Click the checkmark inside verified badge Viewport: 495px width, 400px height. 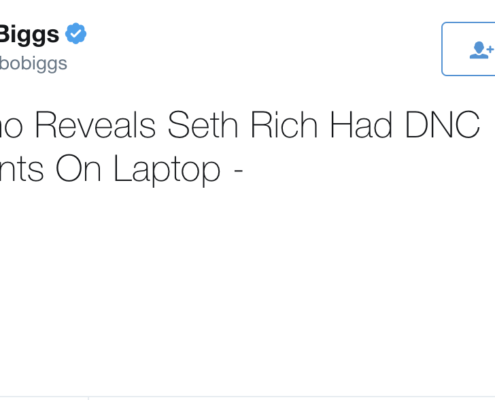point(76,33)
